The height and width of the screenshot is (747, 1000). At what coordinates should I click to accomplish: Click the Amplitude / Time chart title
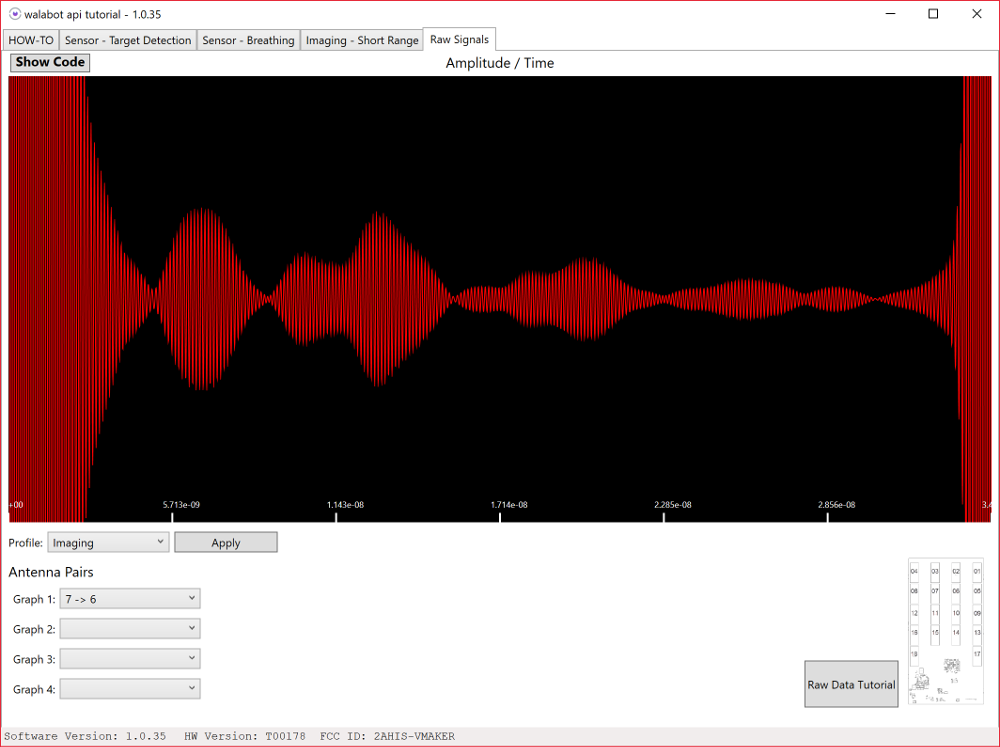click(x=500, y=63)
